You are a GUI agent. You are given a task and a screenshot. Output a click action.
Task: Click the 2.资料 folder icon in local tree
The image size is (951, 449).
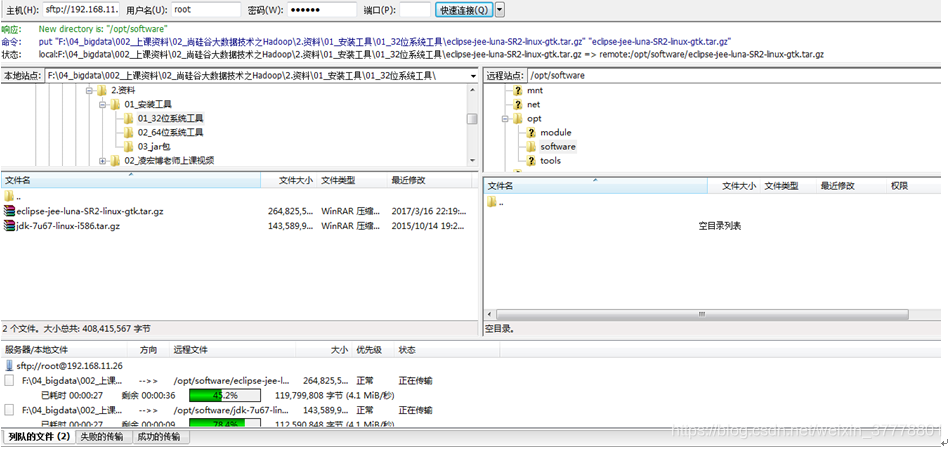click(102, 90)
